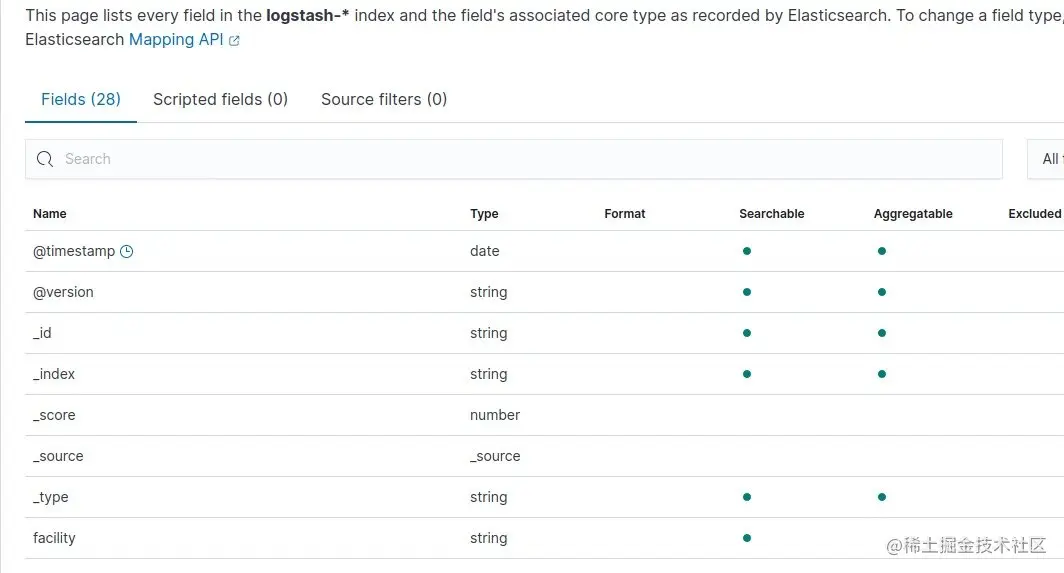Click the external link icon after Mapping API
This screenshot has width=1064, height=573.
click(x=235, y=41)
